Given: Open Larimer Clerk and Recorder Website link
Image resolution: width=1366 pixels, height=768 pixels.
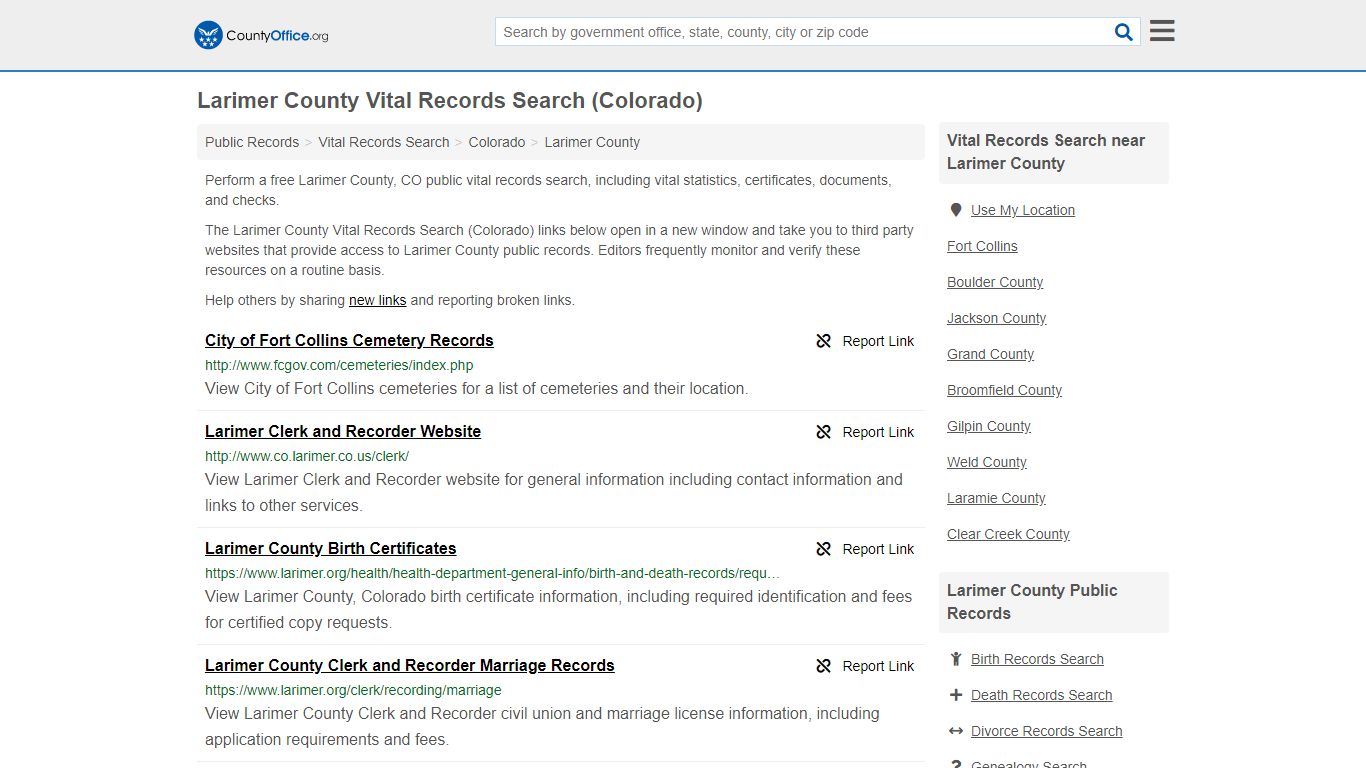Looking at the screenshot, I should coord(343,431).
